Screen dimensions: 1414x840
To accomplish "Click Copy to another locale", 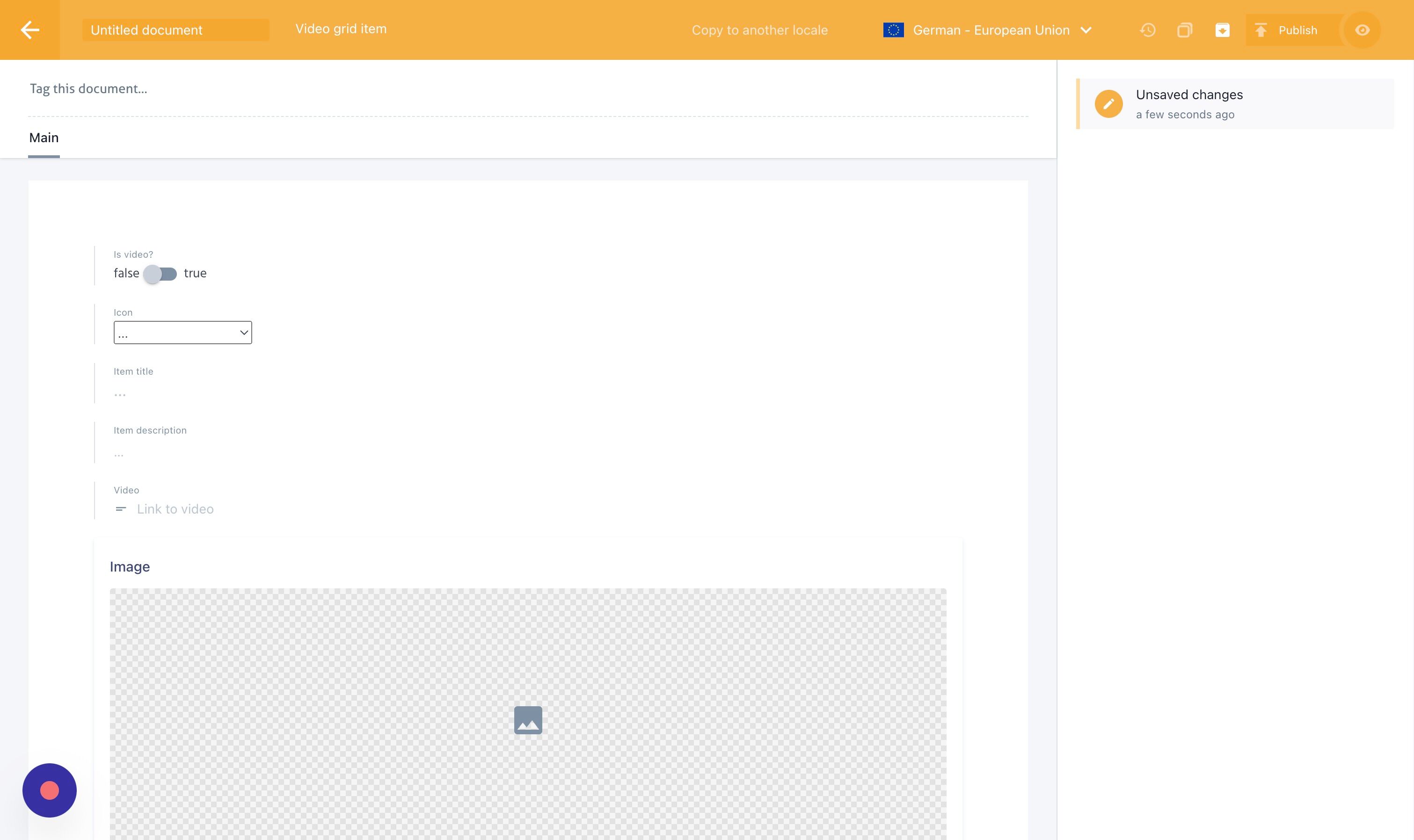I will point(759,30).
